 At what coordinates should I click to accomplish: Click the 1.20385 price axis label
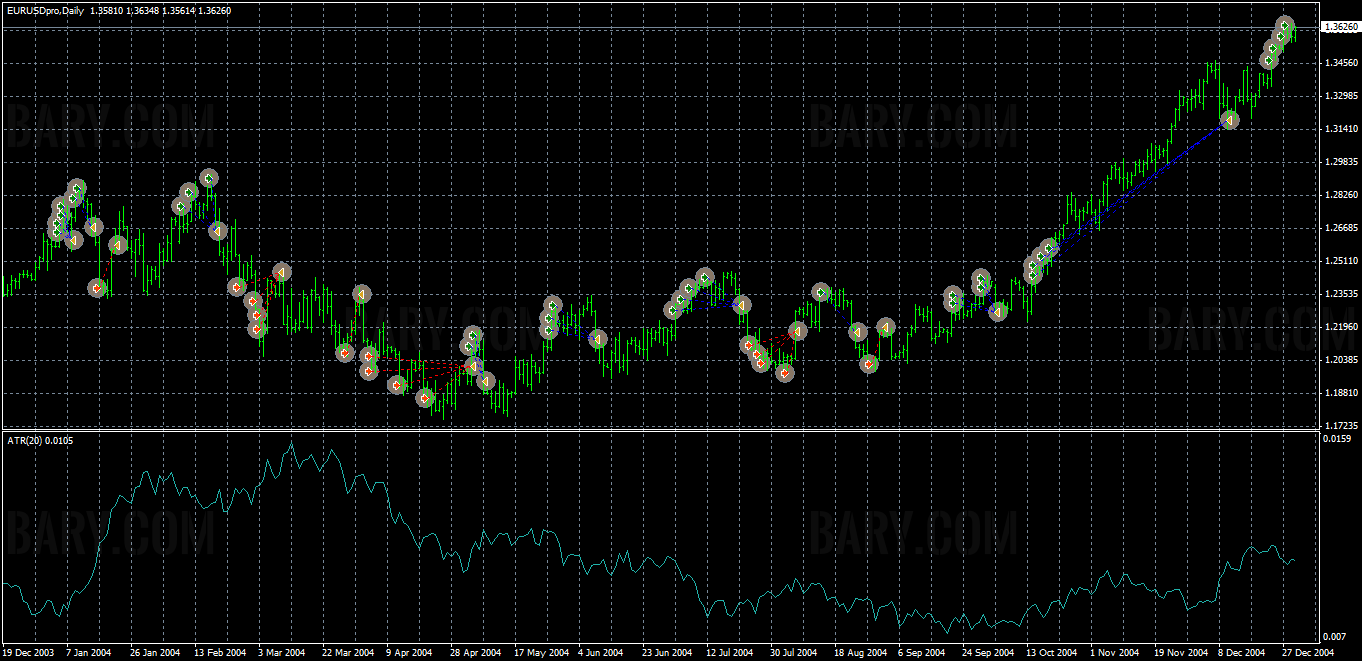click(1340, 359)
